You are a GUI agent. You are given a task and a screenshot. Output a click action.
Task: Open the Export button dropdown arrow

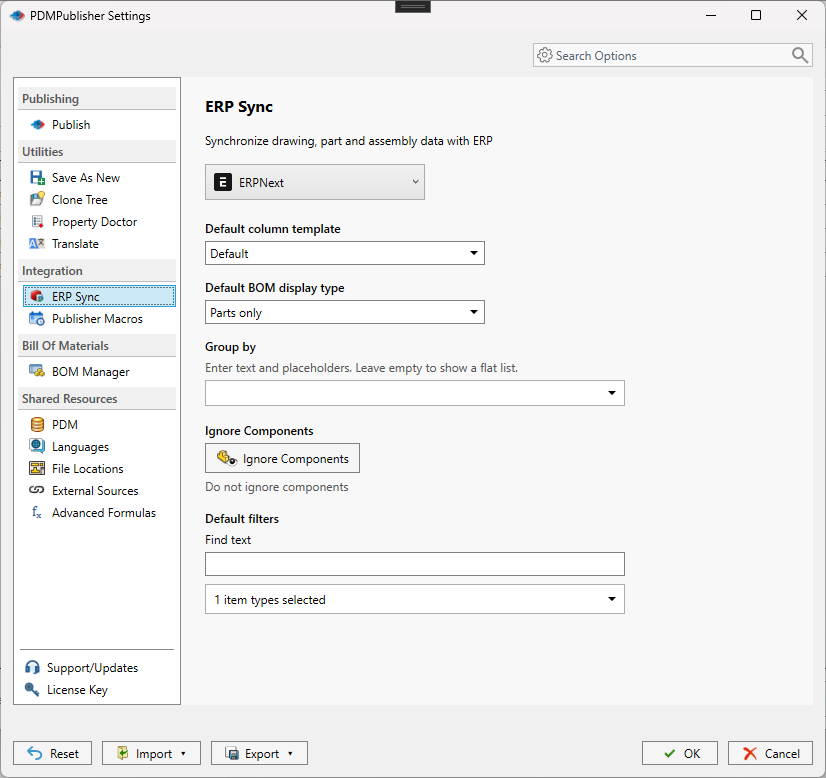click(290, 753)
